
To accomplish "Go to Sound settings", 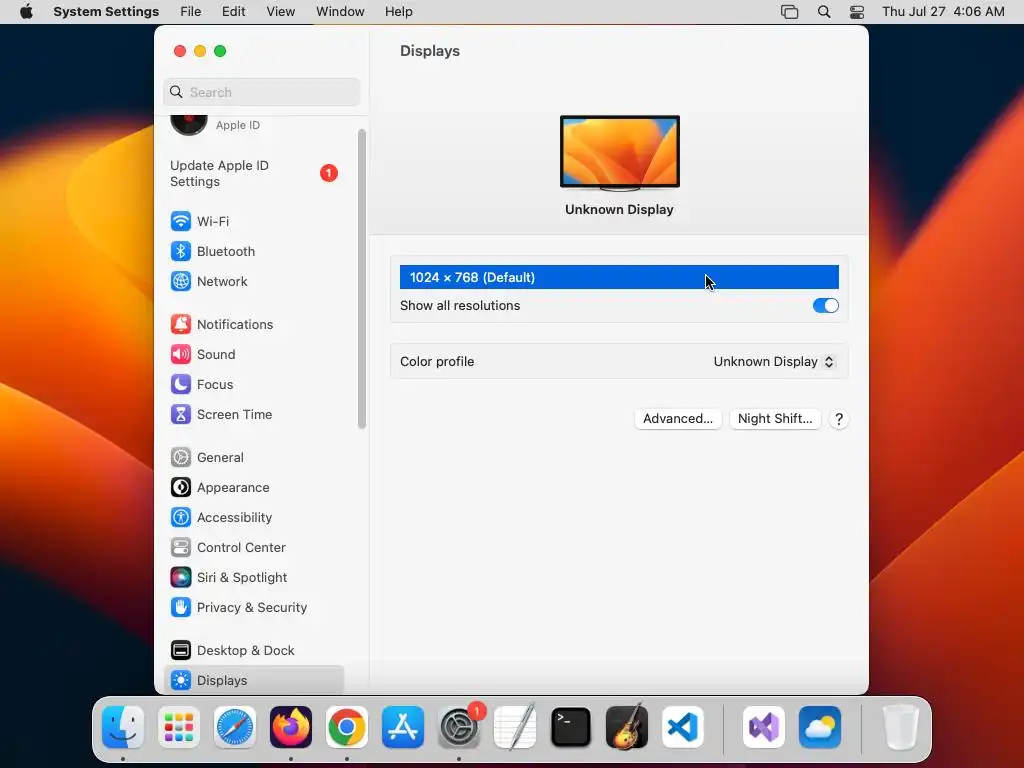I will click(x=253, y=355).
